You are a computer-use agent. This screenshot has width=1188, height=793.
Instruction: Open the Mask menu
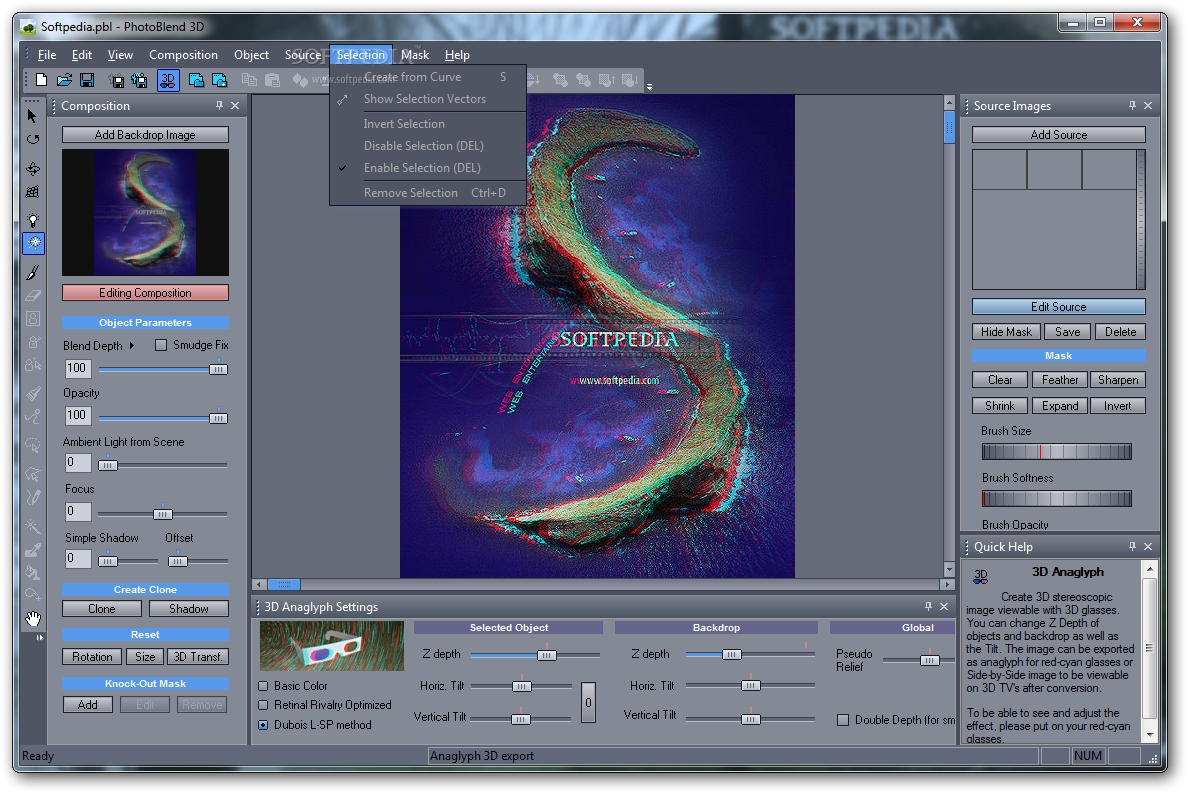coord(414,55)
